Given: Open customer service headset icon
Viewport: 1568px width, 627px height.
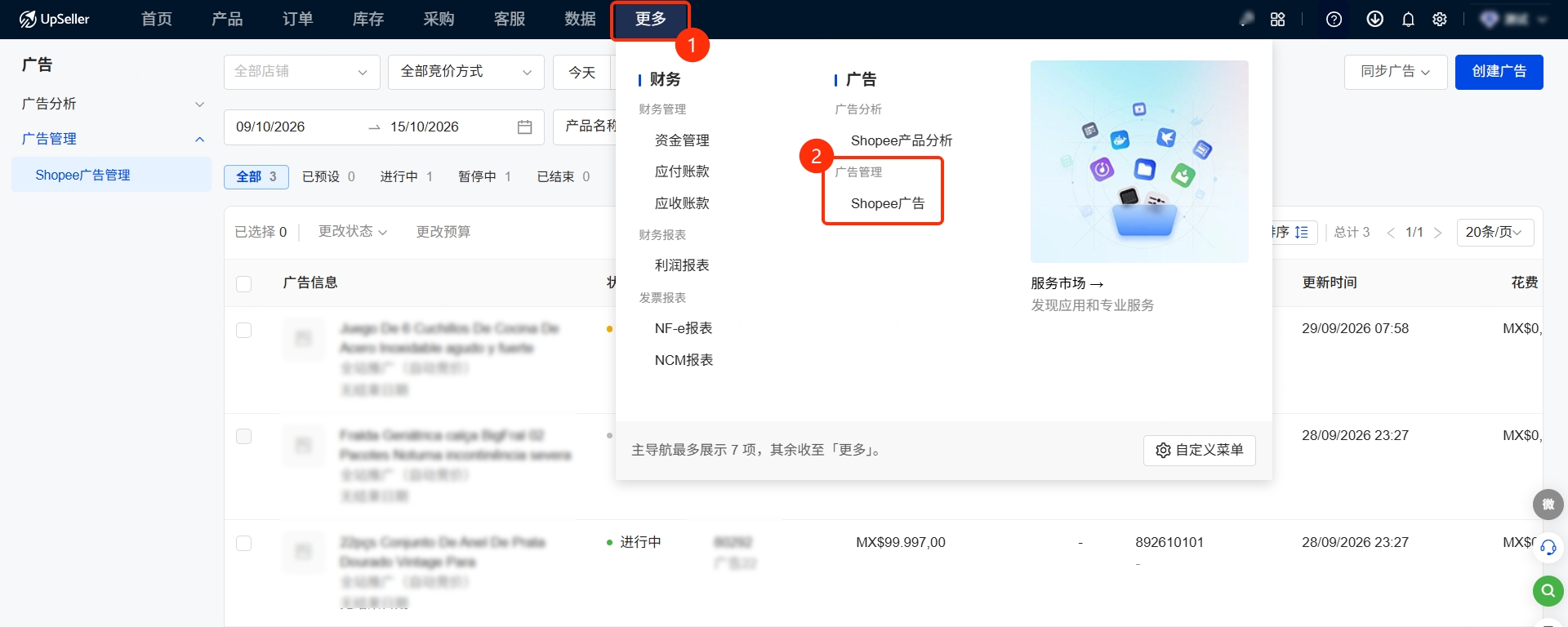Looking at the screenshot, I should pyautogui.click(x=1548, y=547).
